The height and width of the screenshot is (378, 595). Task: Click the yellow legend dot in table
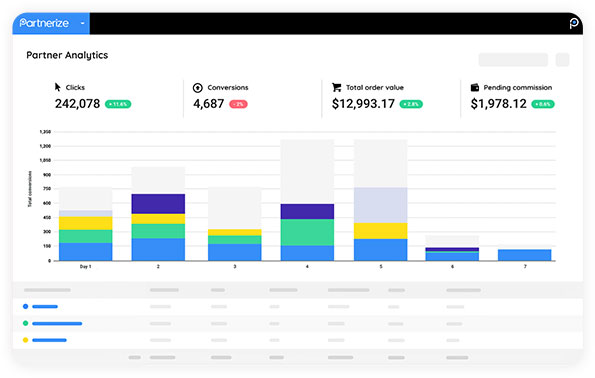(25, 340)
